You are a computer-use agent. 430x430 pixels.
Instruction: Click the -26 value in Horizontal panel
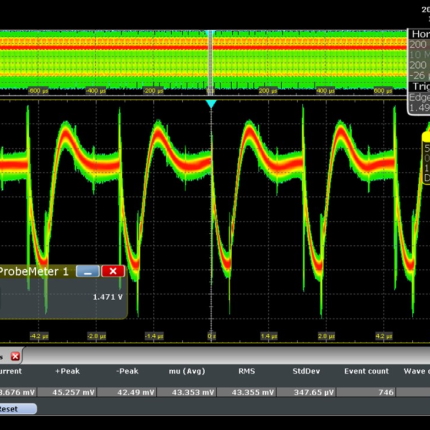(419, 75)
